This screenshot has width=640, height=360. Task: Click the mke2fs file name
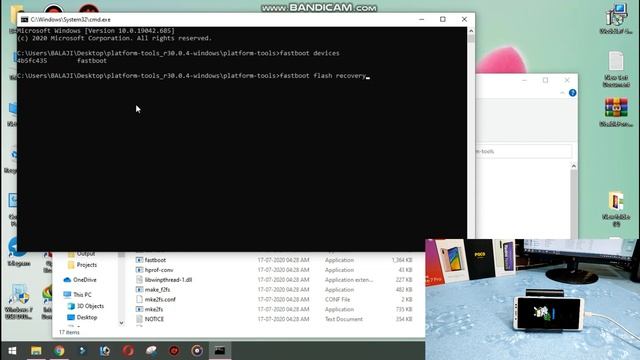click(x=154, y=309)
